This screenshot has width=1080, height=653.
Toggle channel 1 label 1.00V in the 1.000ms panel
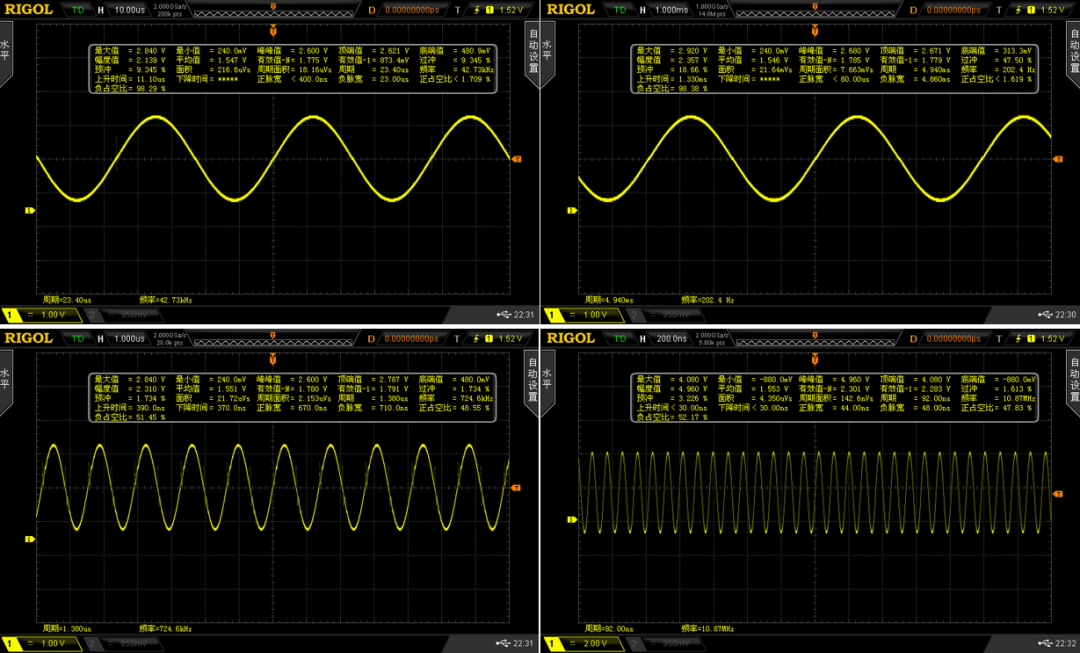tap(582, 315)
